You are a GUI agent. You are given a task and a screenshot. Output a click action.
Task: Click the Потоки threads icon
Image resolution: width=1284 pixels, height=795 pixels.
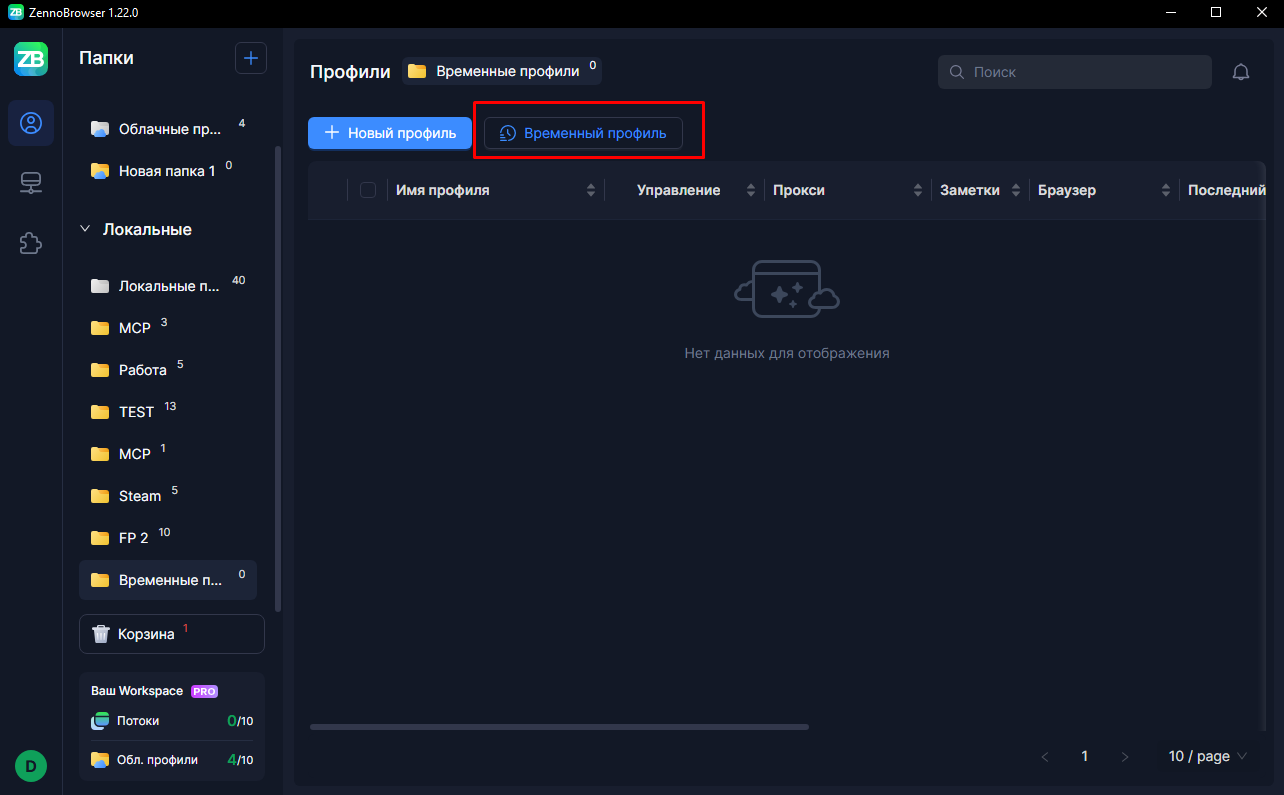click(x=100, y=721)
